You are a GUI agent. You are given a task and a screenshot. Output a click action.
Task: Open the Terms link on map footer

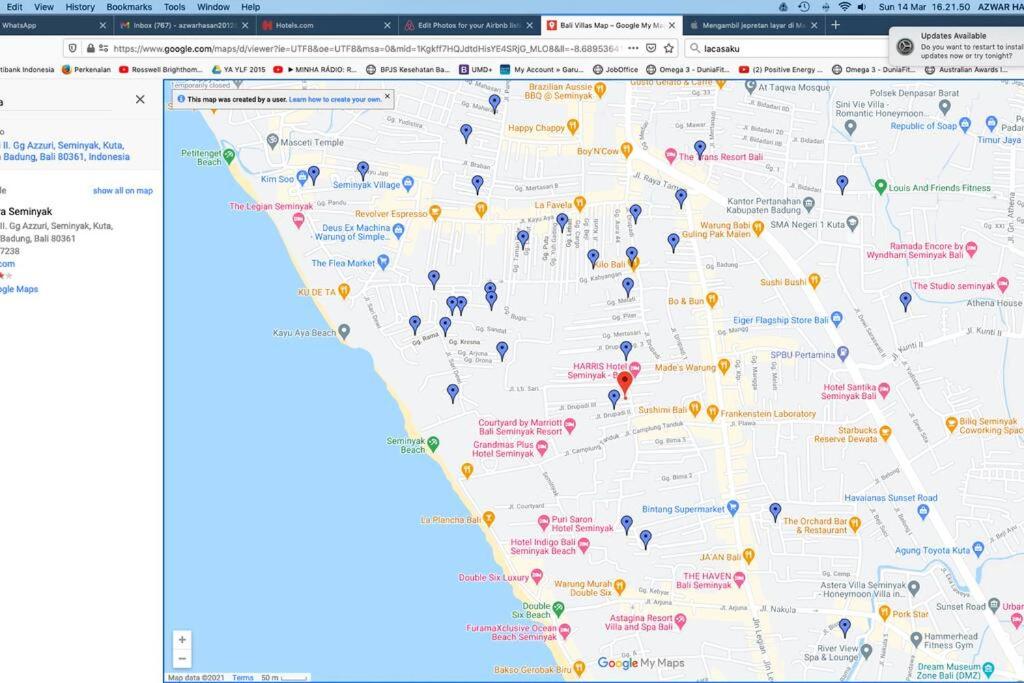242,678
